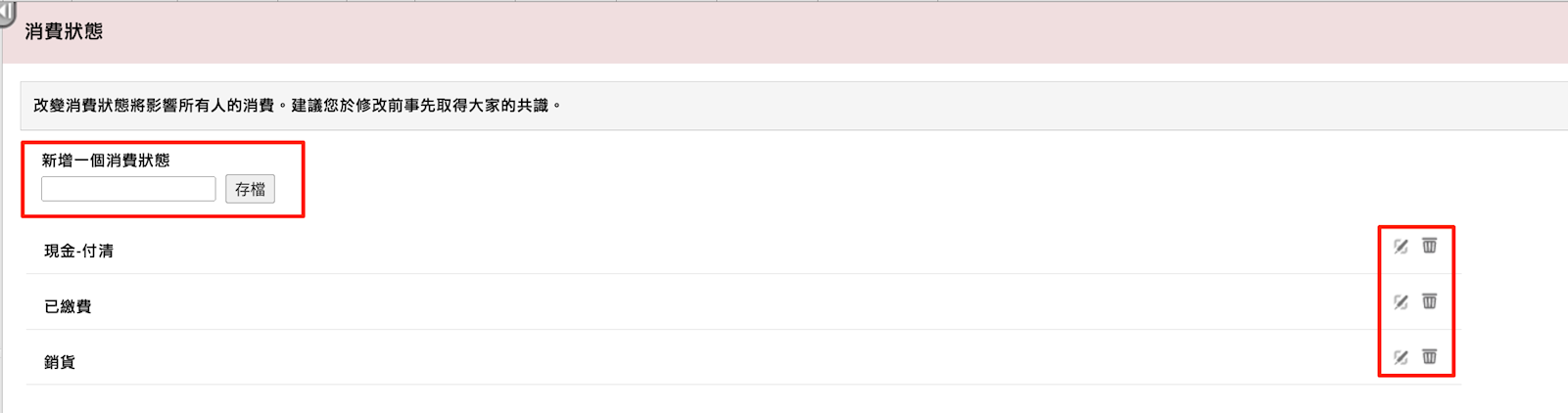Click the 新增一個消費狀態 field label
Screen dimensions: 1568x413
tap(106, 161)
